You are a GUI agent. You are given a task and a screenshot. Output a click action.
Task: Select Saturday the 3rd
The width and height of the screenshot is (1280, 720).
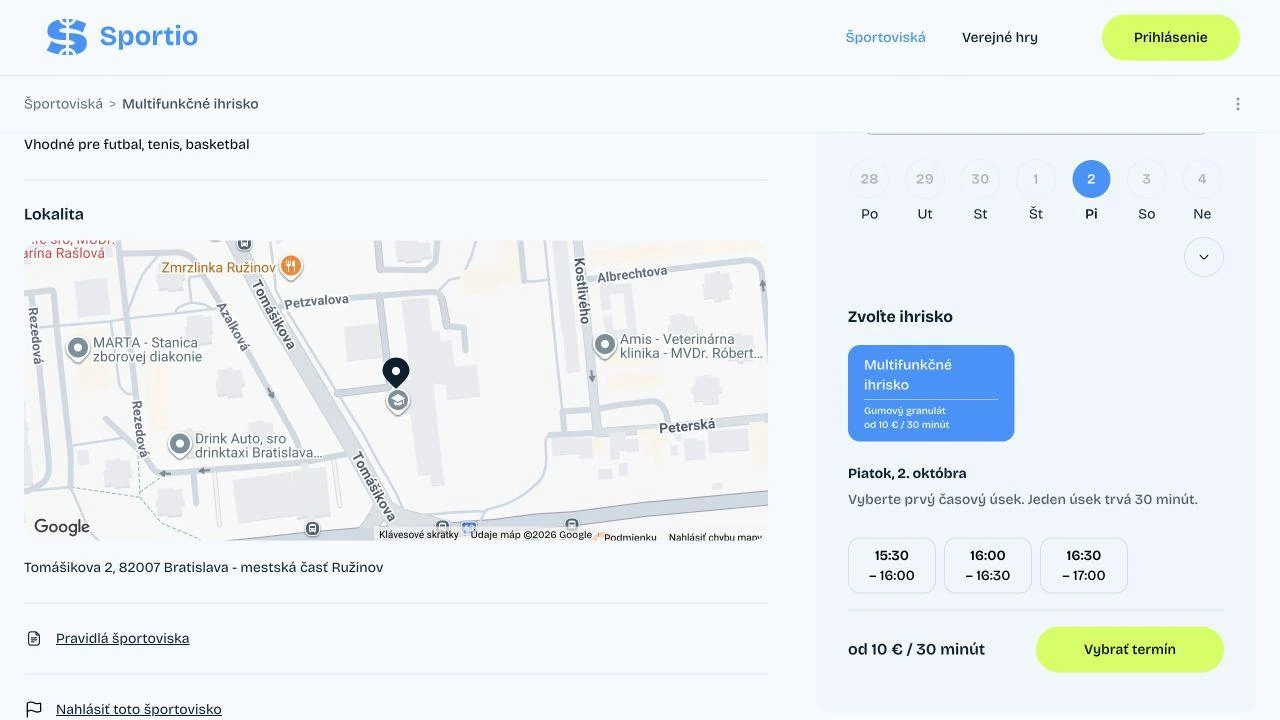click(1147, 179)
